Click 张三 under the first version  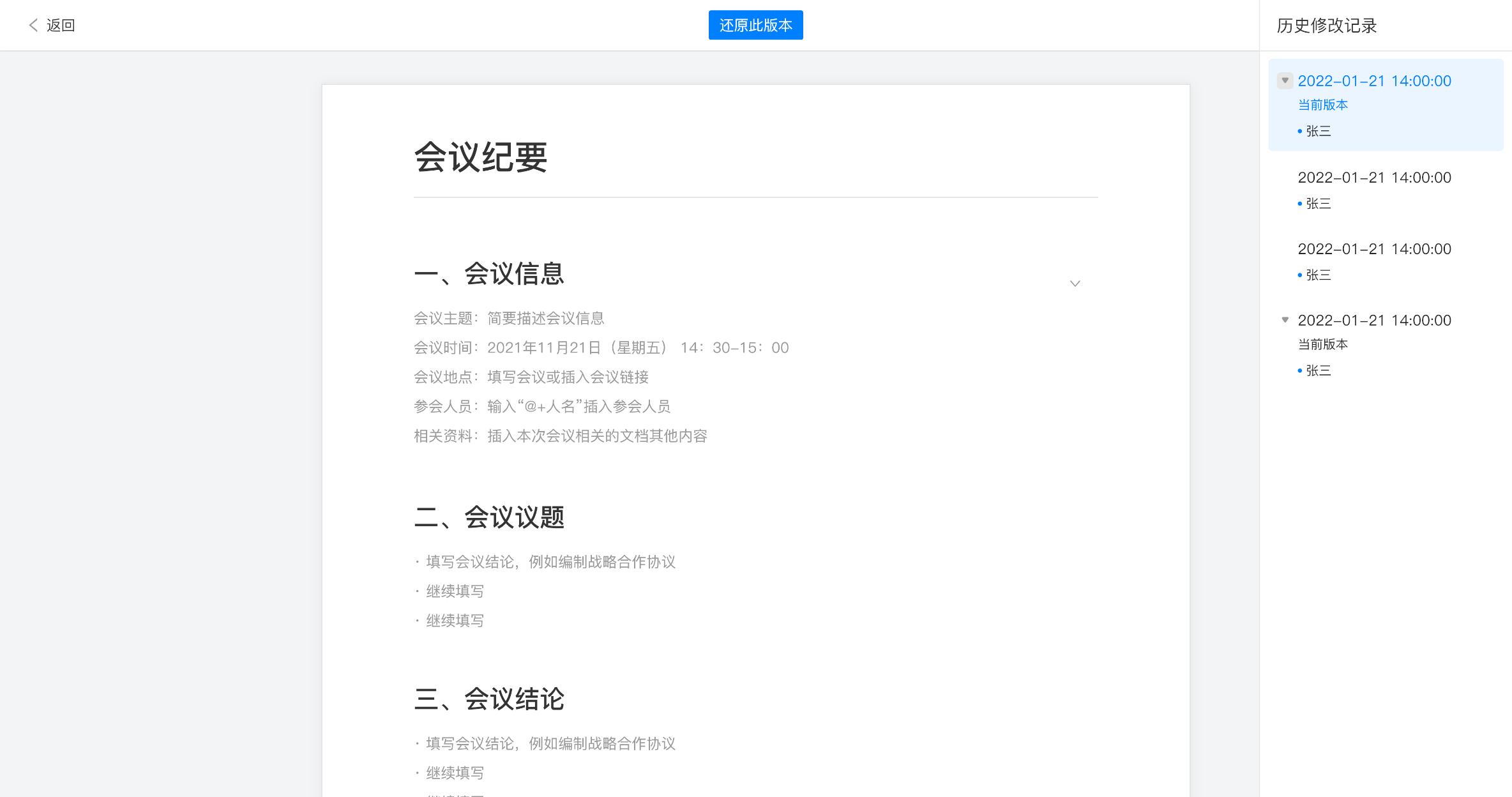point(1318,131)
